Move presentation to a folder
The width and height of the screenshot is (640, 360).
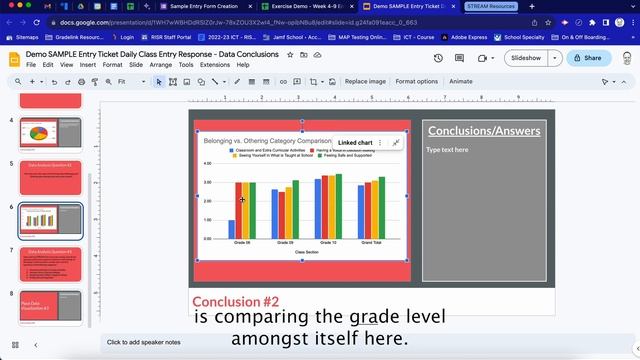coord(304,55)
